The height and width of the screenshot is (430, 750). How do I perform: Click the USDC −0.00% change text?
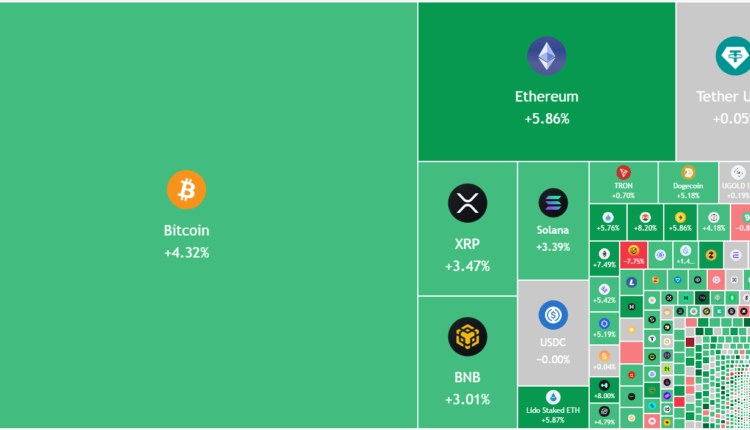[553, 359]
